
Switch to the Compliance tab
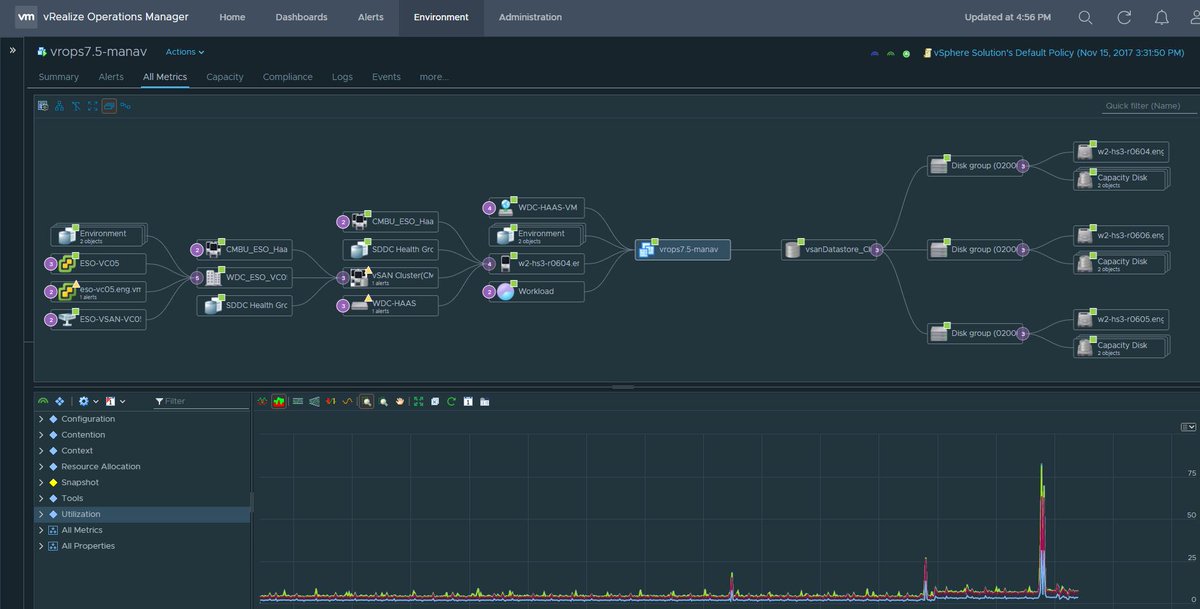tap(288, 77)
